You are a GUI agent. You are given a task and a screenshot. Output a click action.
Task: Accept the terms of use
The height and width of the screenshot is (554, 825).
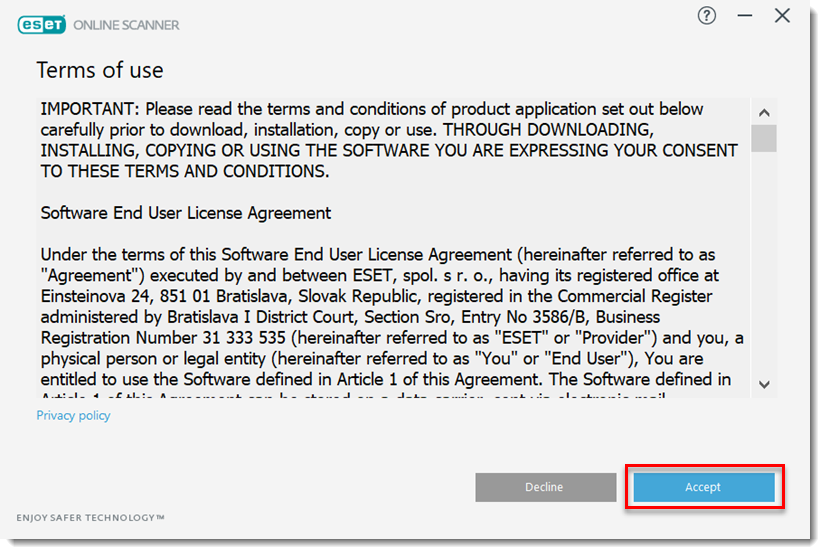[703, 487]
